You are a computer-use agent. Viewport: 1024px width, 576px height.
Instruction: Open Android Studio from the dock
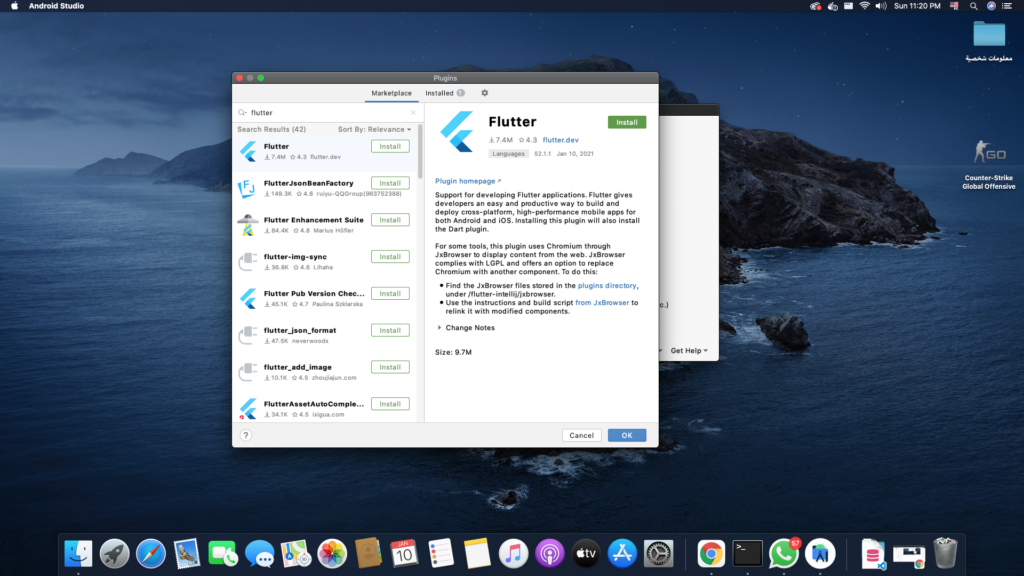820,554
